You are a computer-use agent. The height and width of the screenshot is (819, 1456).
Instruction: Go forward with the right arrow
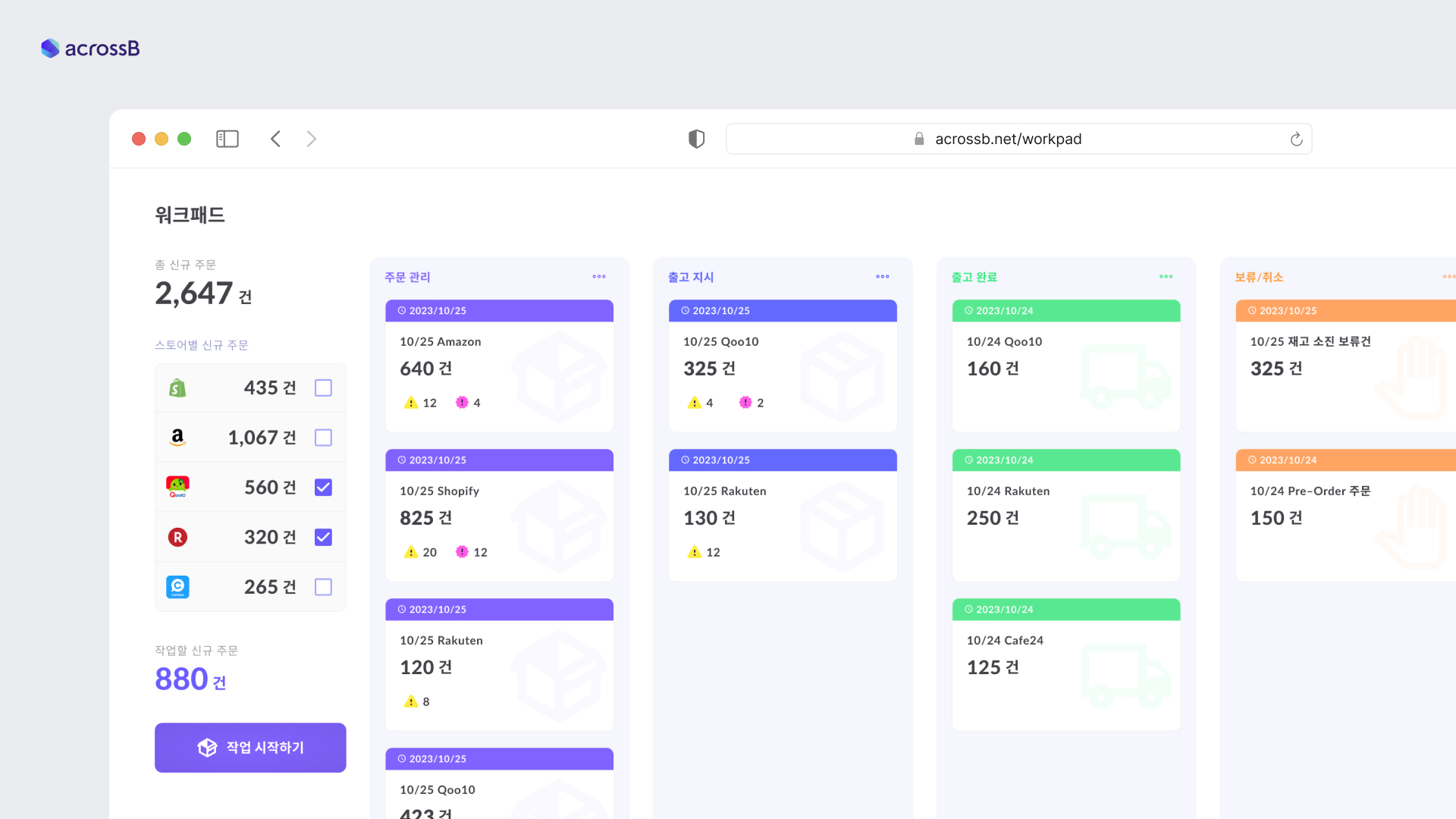[312, 139]
